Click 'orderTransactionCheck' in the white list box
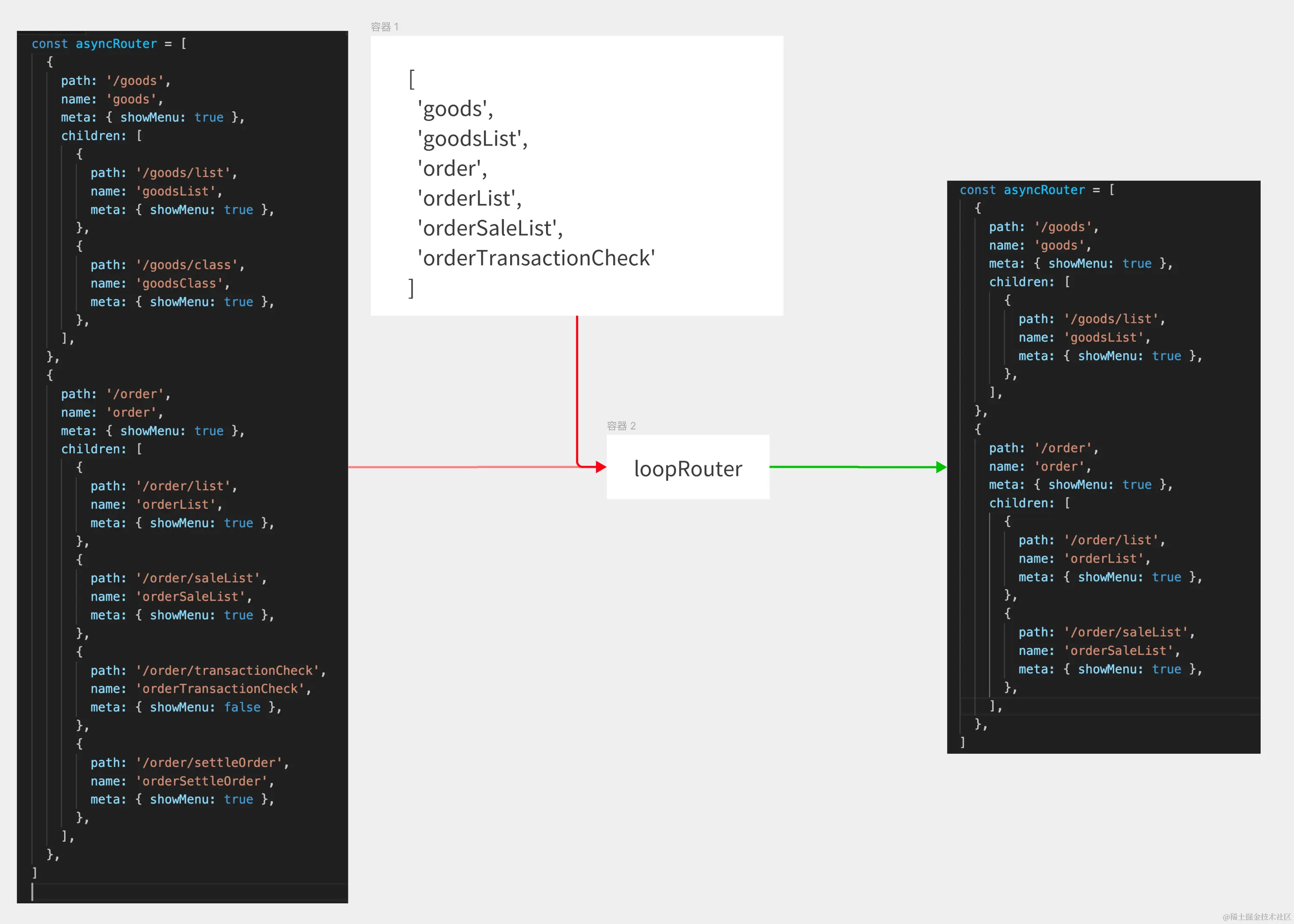This screenshot has width=1294, height=924. [x=536, y=258]
